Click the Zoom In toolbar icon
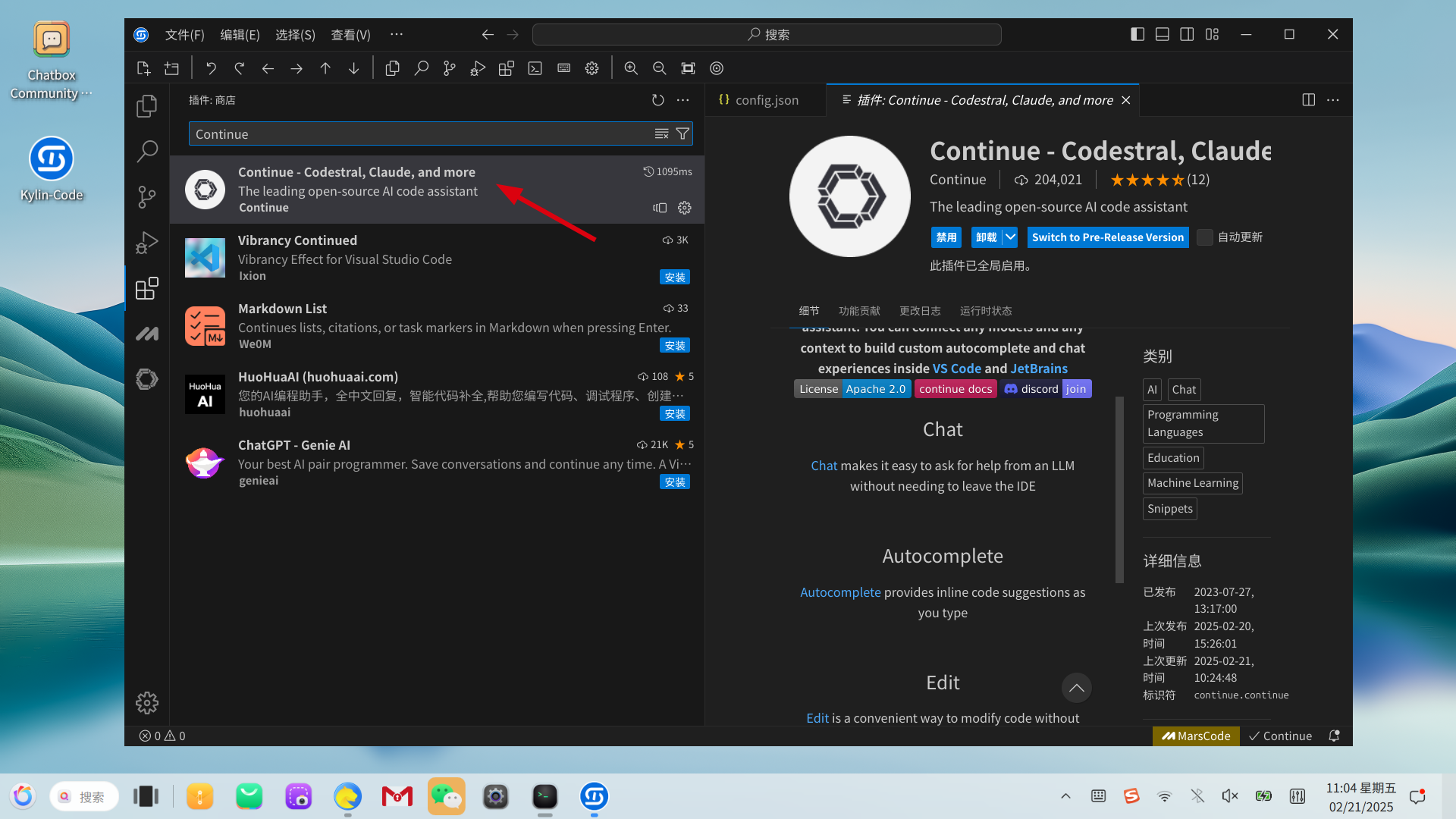The image size is (1456, 819). click(x=631, y=68)
